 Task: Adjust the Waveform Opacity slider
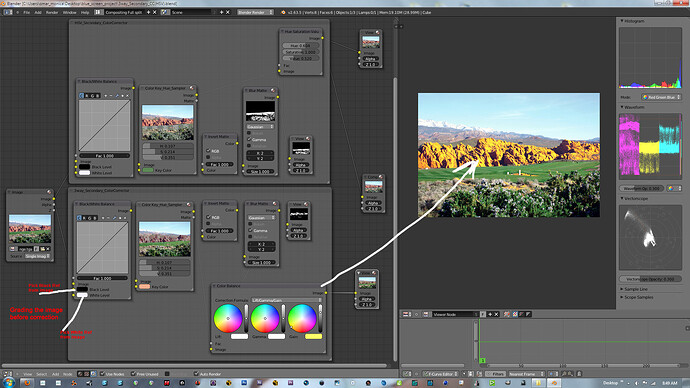coord(642,188)
